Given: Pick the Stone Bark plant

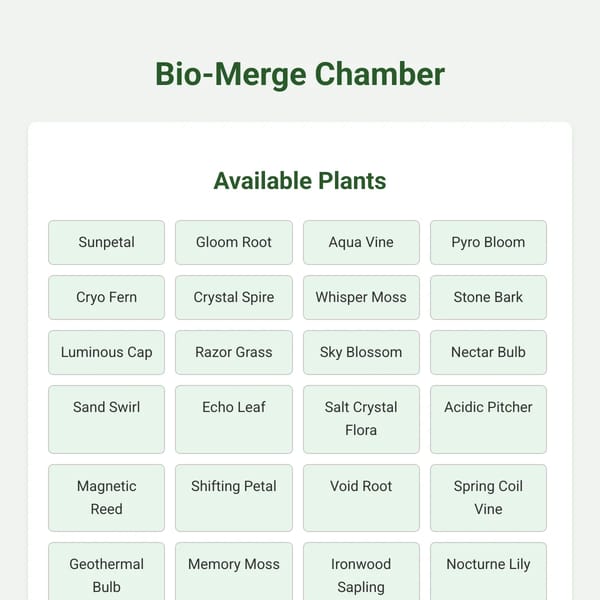Looking at the screenshot, I should point(488,297).
